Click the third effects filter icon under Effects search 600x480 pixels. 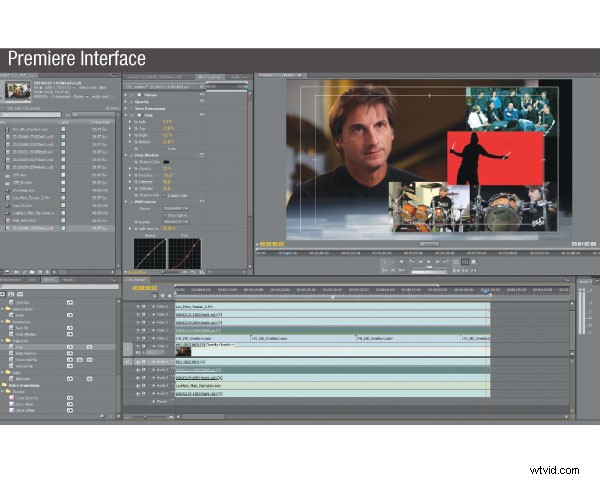click(20, 294)
